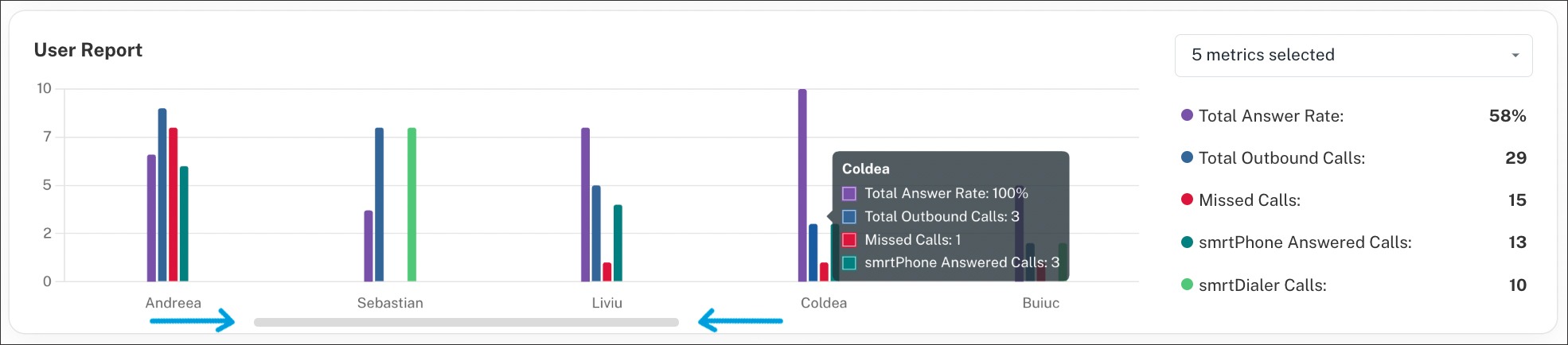Viewport: 1568px width, 345px height.
Task: Click red Missed Calls swatch in tooltip
Action: 849,239
